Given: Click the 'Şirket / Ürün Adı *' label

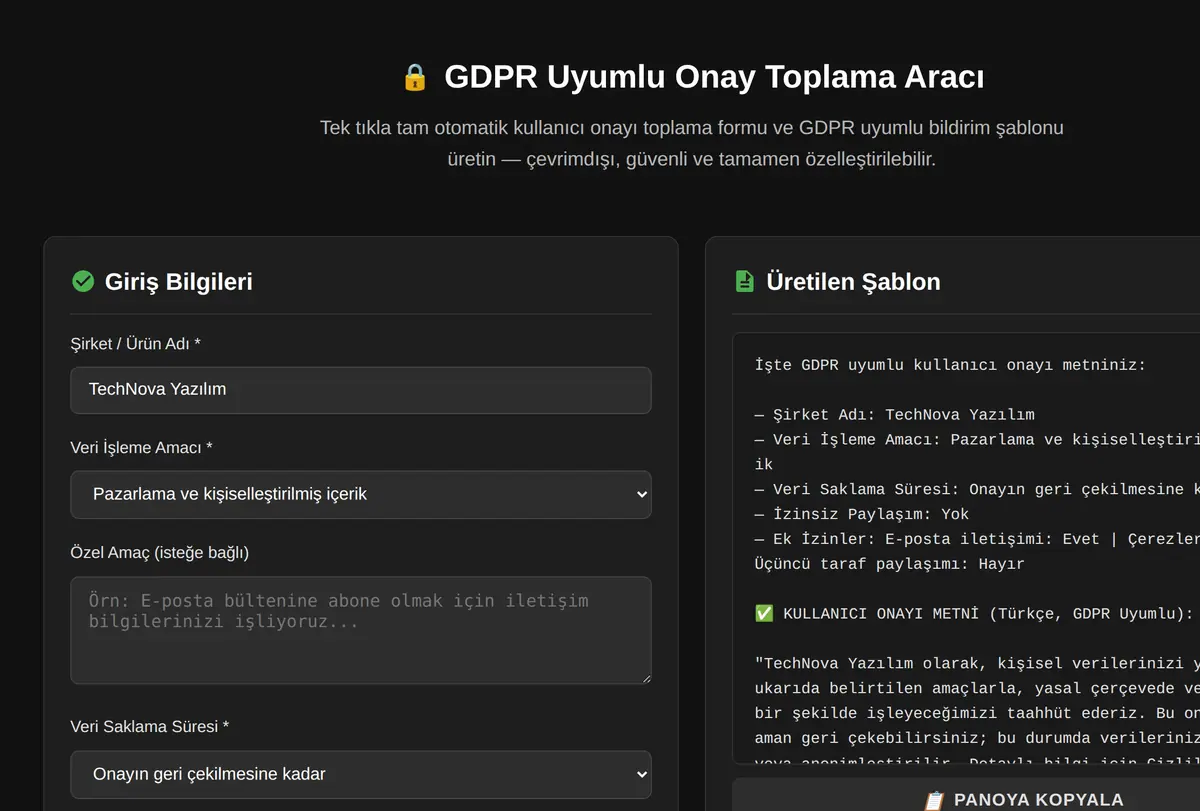Looking at the screenshot, I should coord(135,344).
